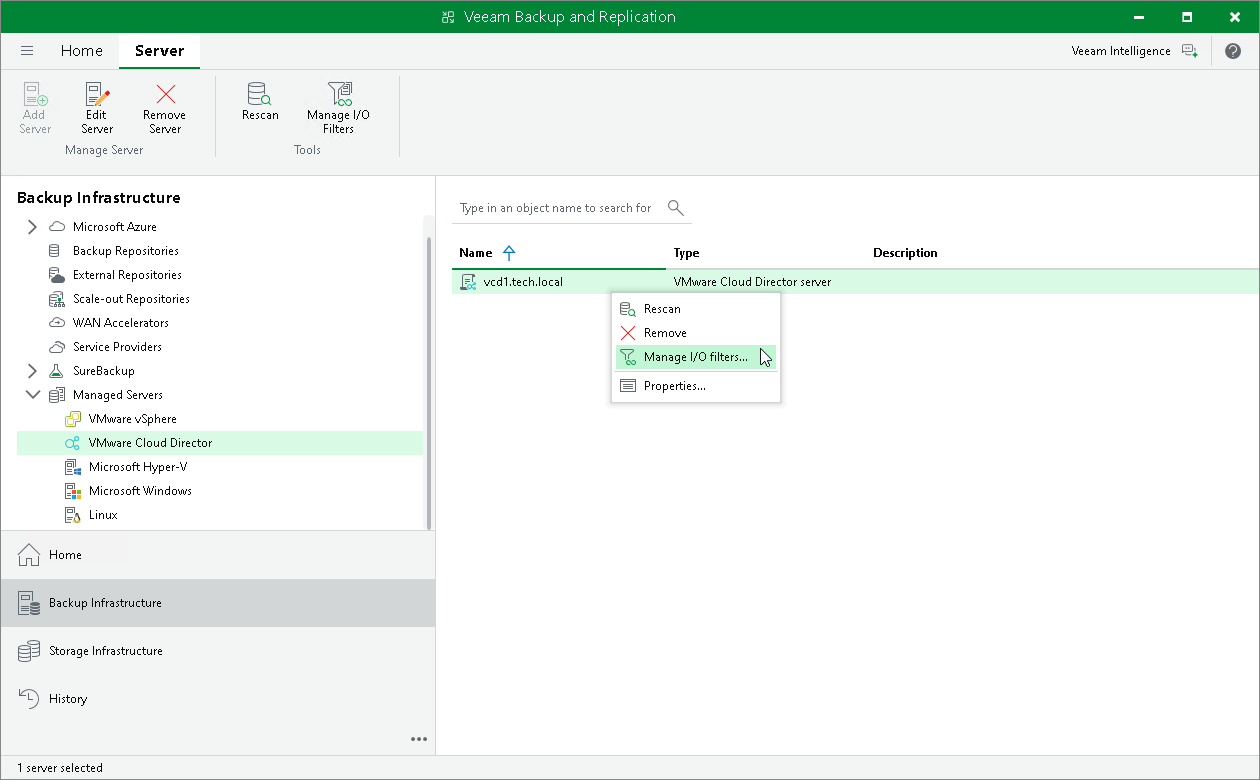The width and height of the screenshot is (1260, 780).
Task: Select VMware Cloud Director in tree
Action: point(220,443)
